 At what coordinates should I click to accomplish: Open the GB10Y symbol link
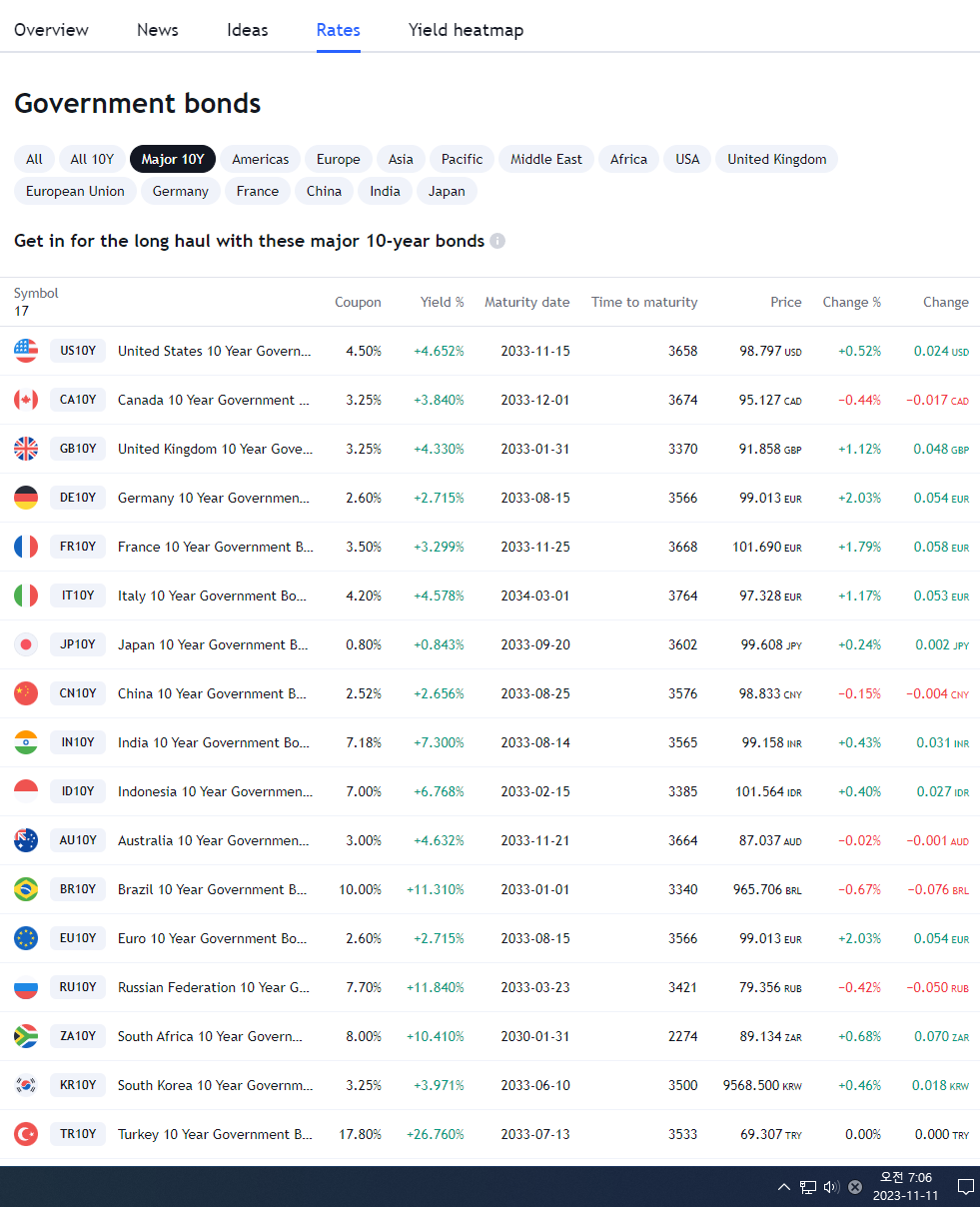point(78,449)
